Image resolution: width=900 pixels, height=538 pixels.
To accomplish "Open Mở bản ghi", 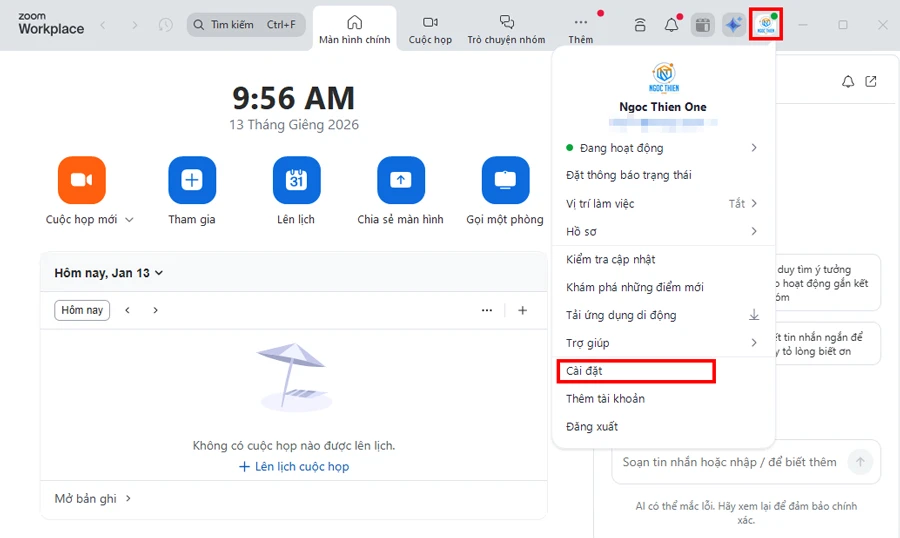I will point(92,498).
